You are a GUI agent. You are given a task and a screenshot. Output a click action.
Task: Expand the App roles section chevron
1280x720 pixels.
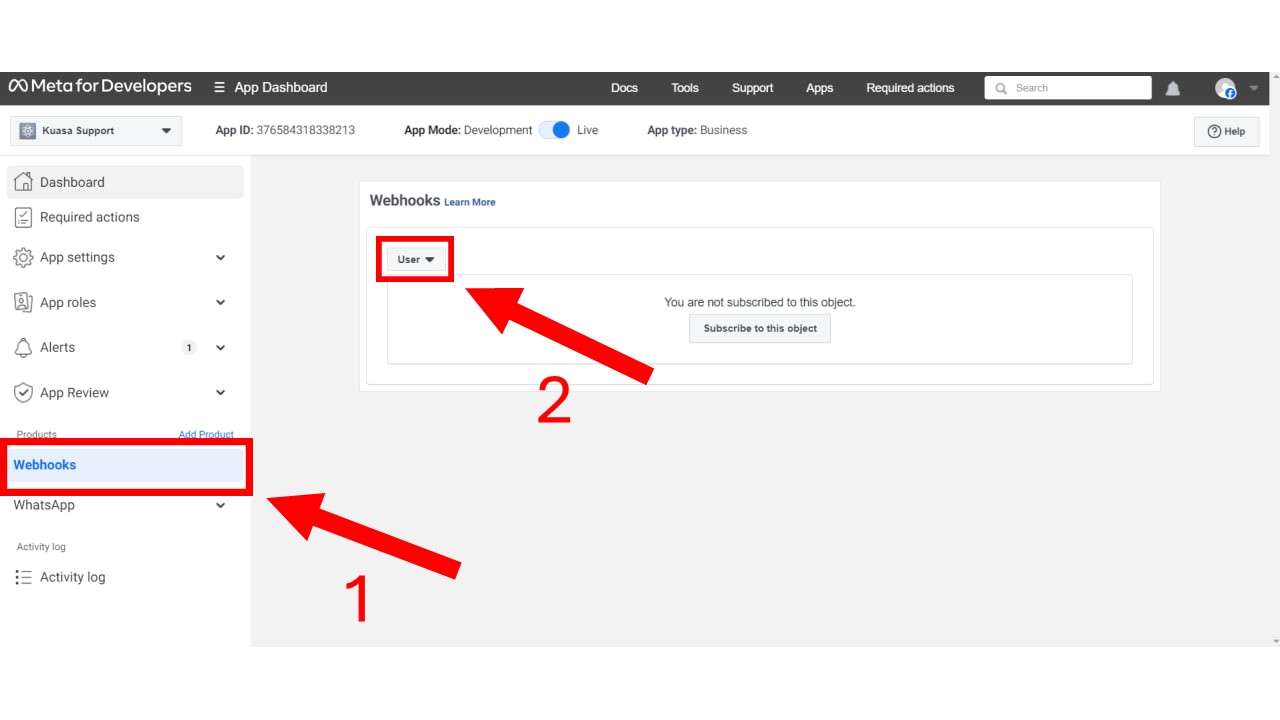click(x=221, y=303)
